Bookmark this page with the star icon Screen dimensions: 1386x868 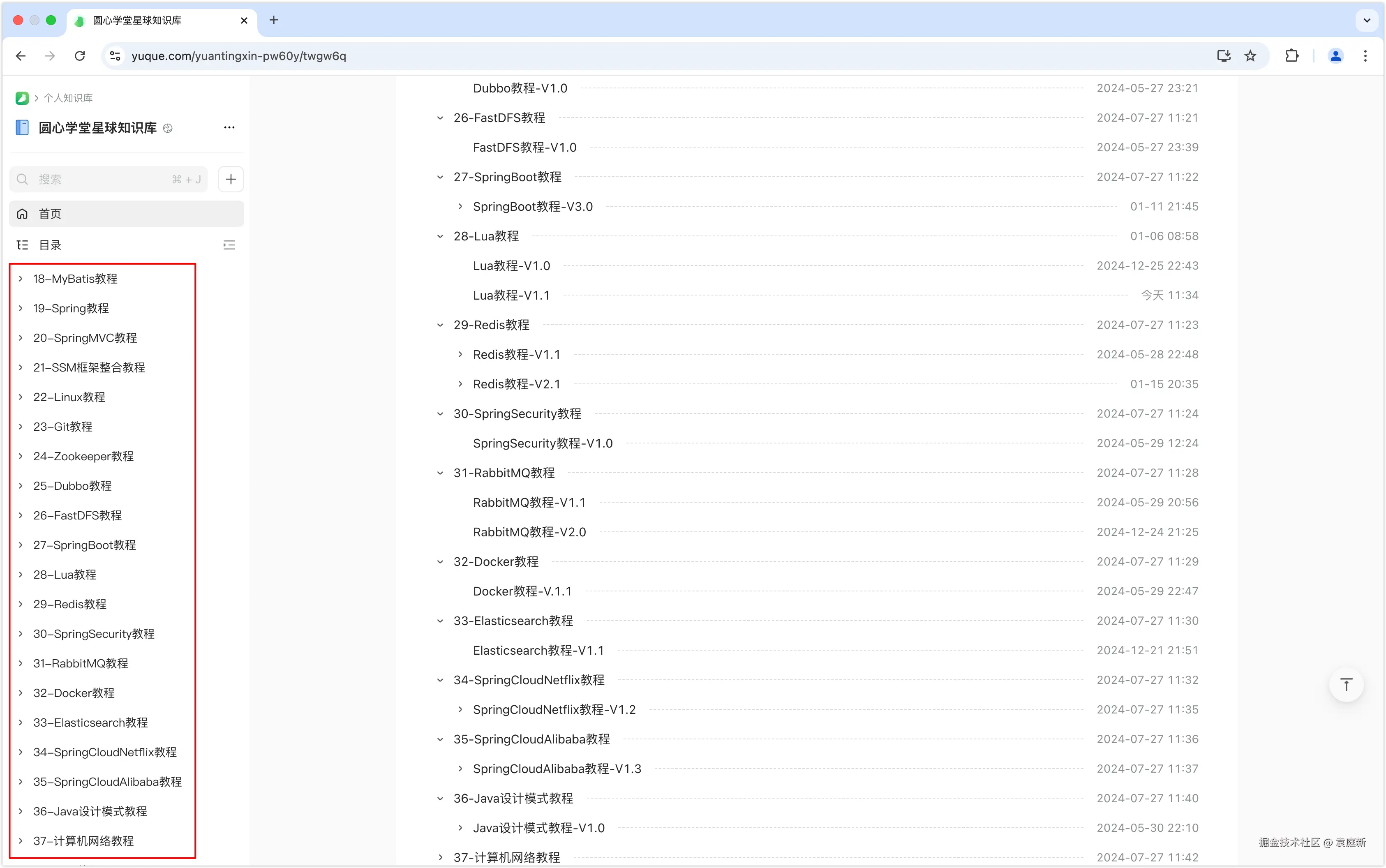click(1250, 55)
